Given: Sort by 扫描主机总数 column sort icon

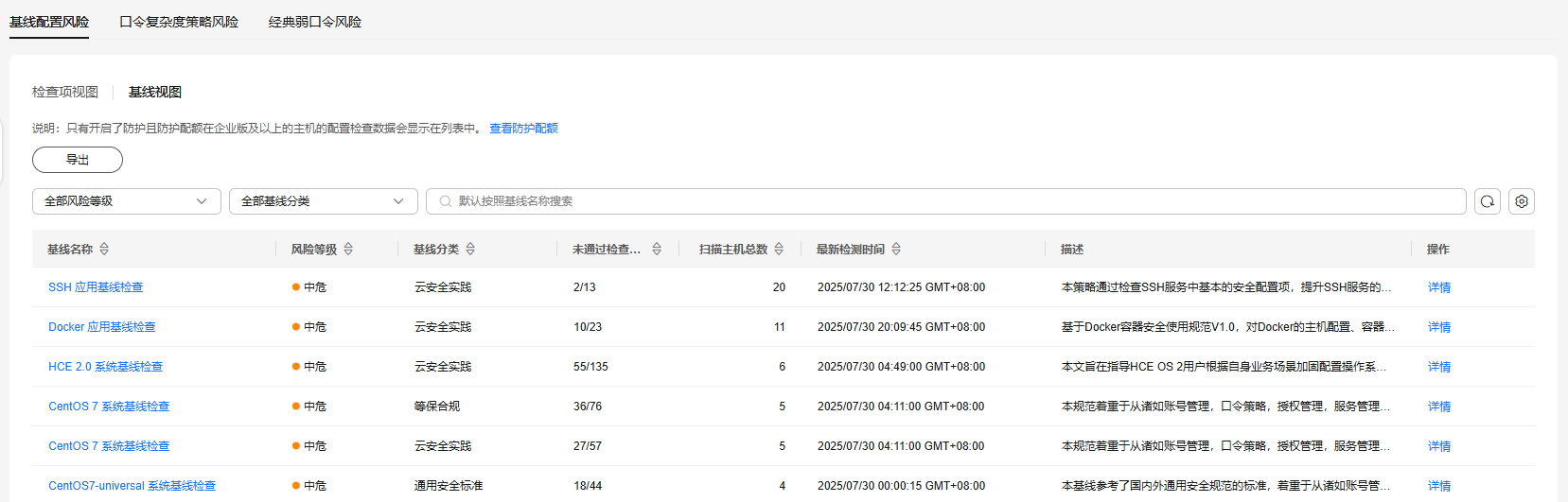Looking at the screenshot, I should (x=779, y=249).
